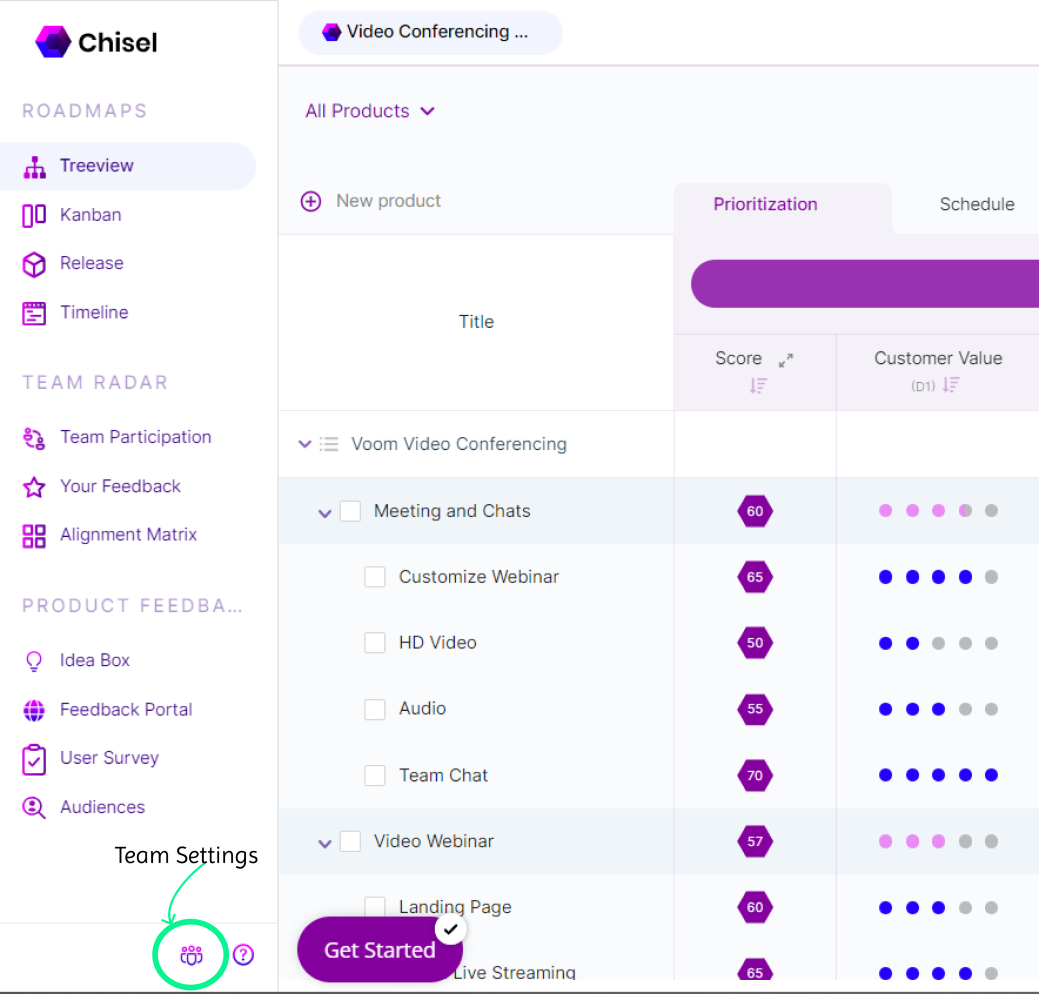Check the Meeting and Chats checkbox
This screenshot has height=994, width=1039.
tap(350, 510)
